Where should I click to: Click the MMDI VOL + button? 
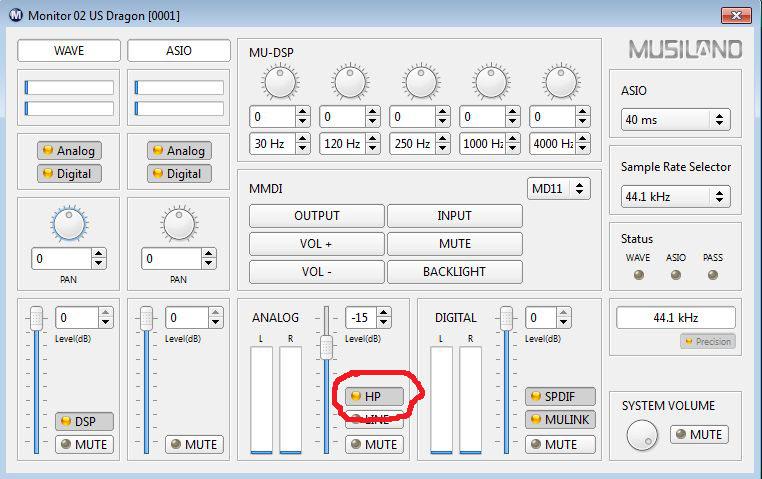click(317, 243)
